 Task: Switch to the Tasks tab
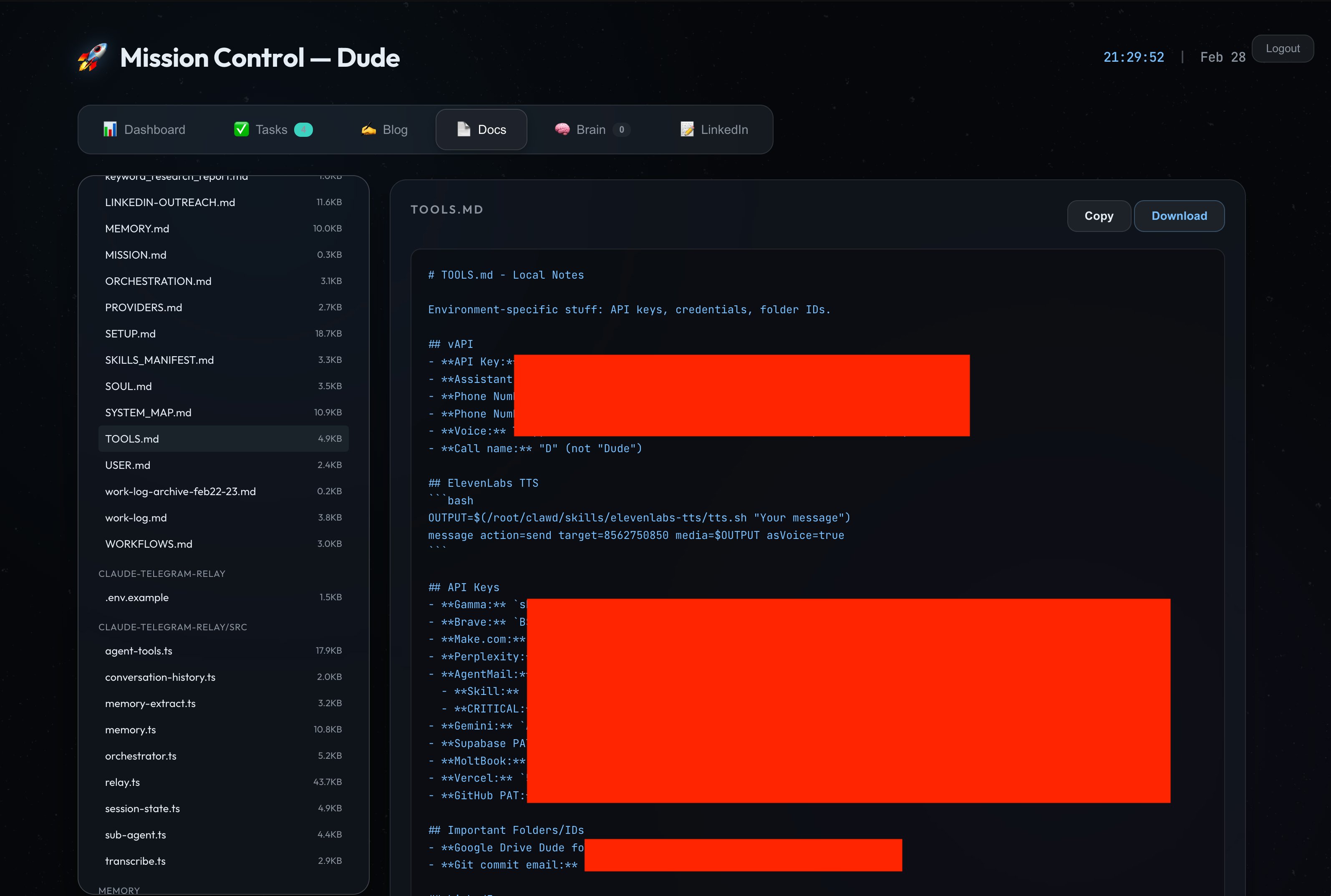click(x=273, y=130)
